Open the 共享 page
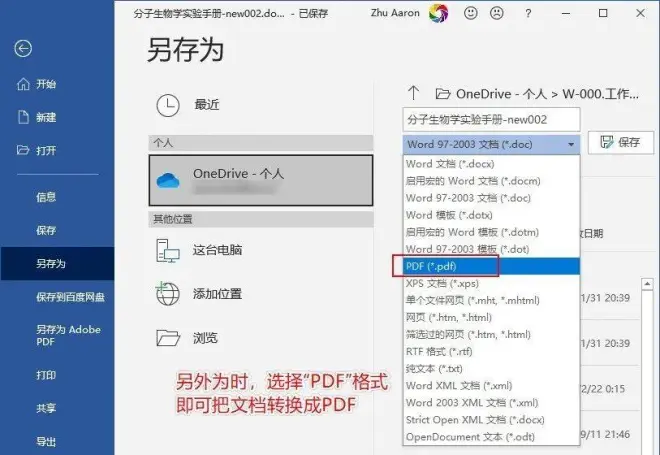 (46, 408)
